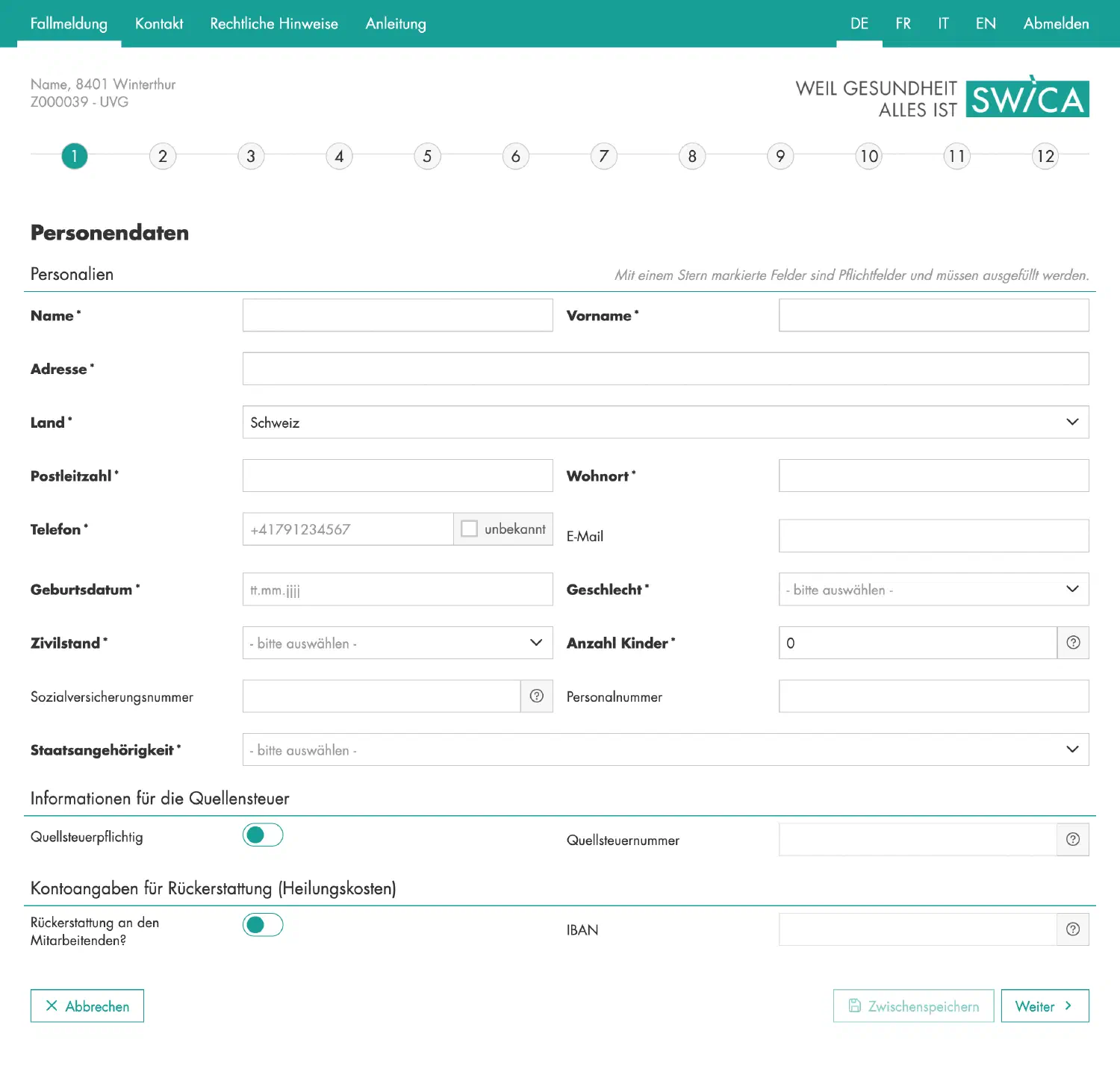Image resolution: width=1120 pixels, height=1069 pixels.
Task: Click the help icon next to Anzahl Kinder
Action: (x=1073, y=643)
